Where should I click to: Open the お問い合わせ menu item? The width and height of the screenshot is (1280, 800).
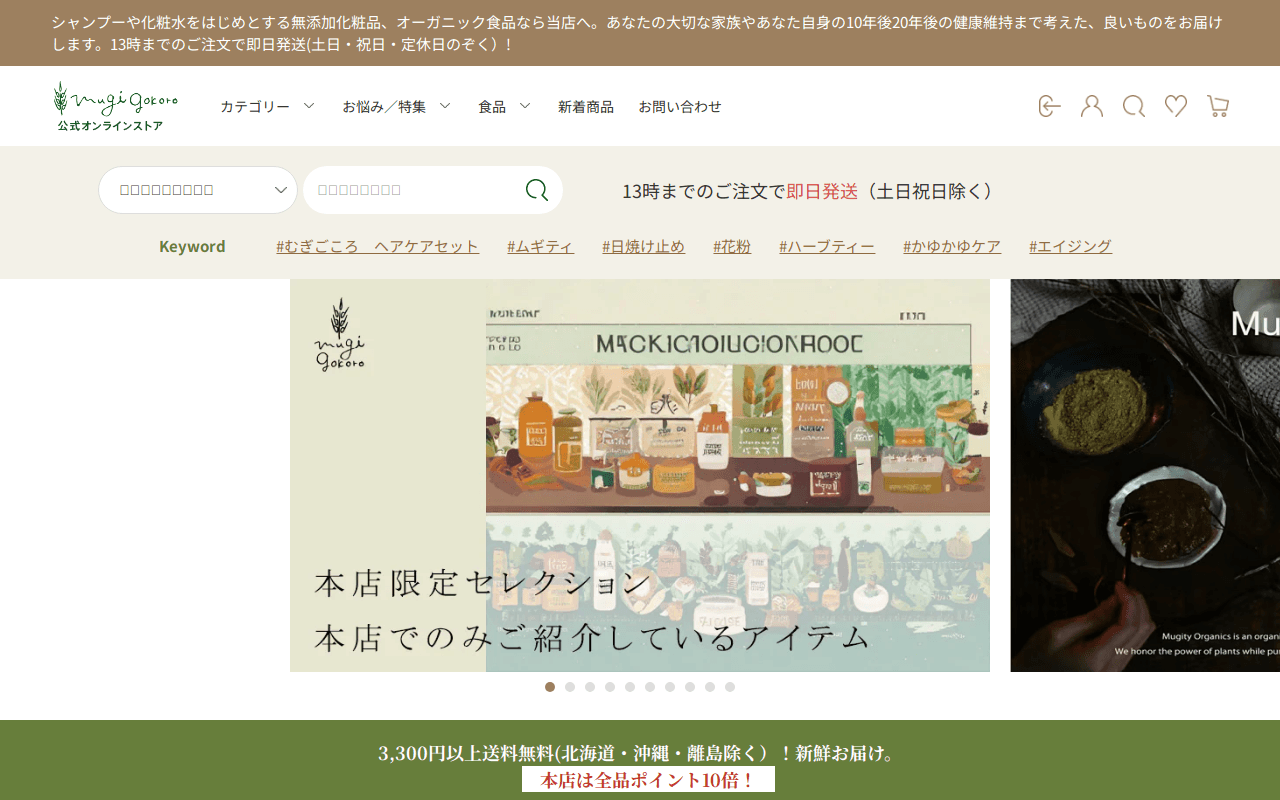[680, 106]
